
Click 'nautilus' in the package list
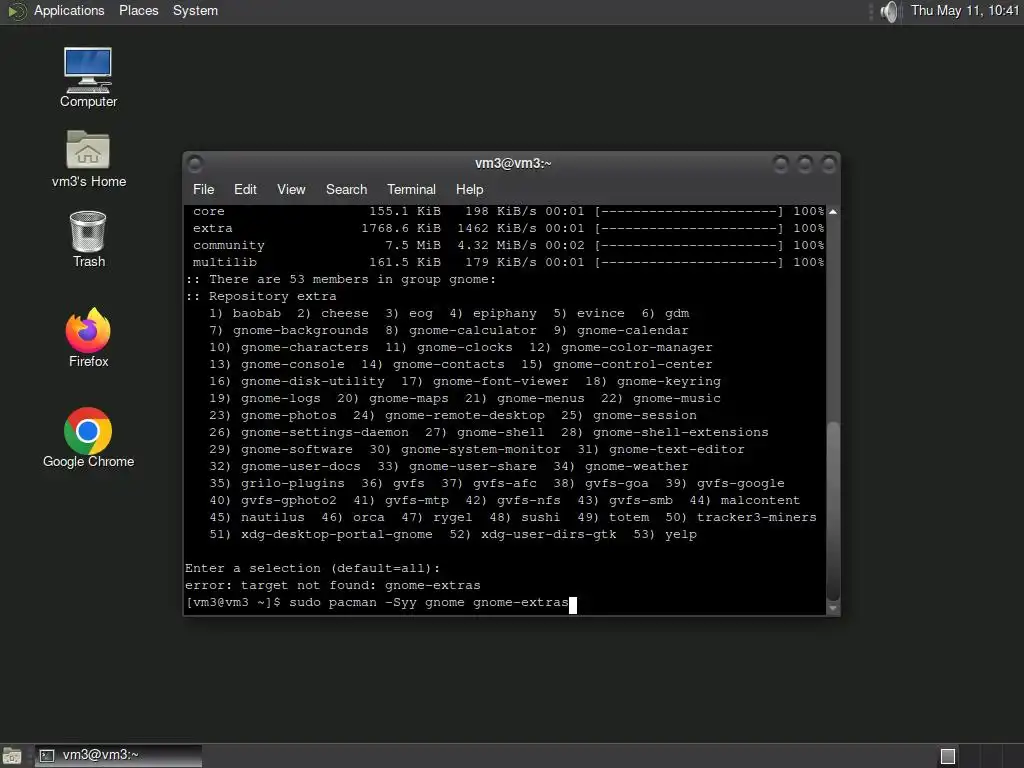coord(272,517)
